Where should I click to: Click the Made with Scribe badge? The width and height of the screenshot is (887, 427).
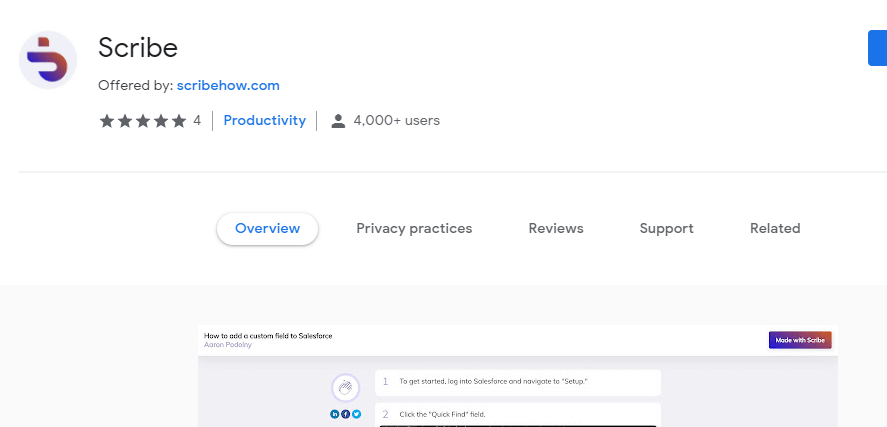[800, 340]
